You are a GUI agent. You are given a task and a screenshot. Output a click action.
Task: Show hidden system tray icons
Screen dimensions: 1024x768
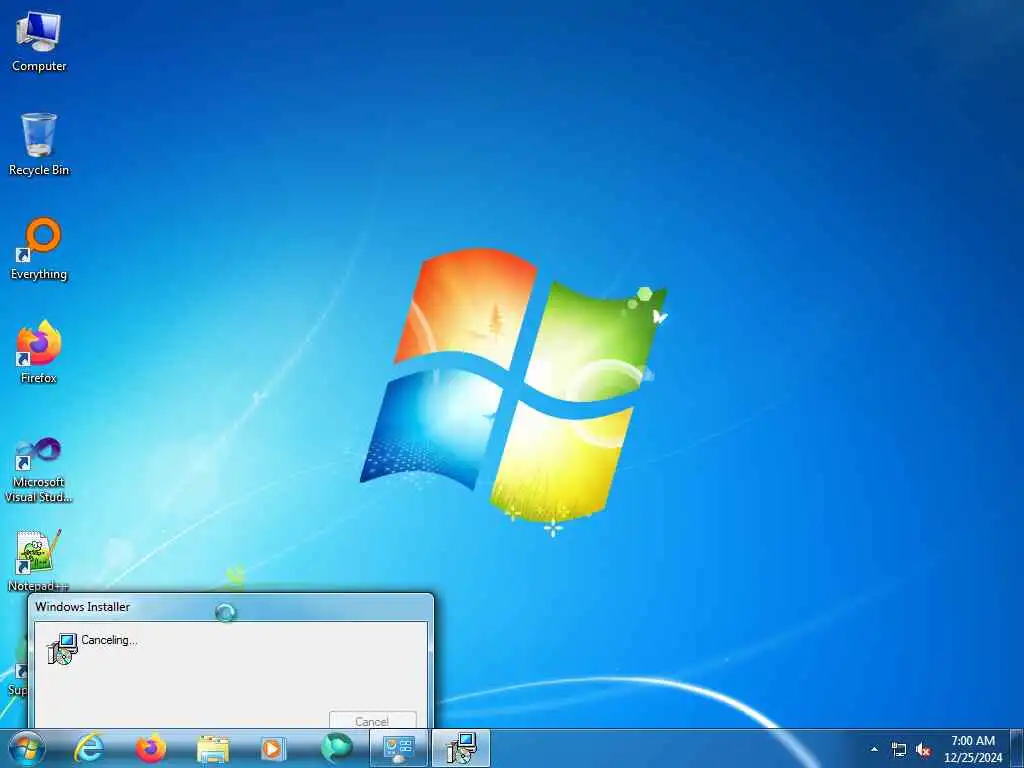[874, 749]
